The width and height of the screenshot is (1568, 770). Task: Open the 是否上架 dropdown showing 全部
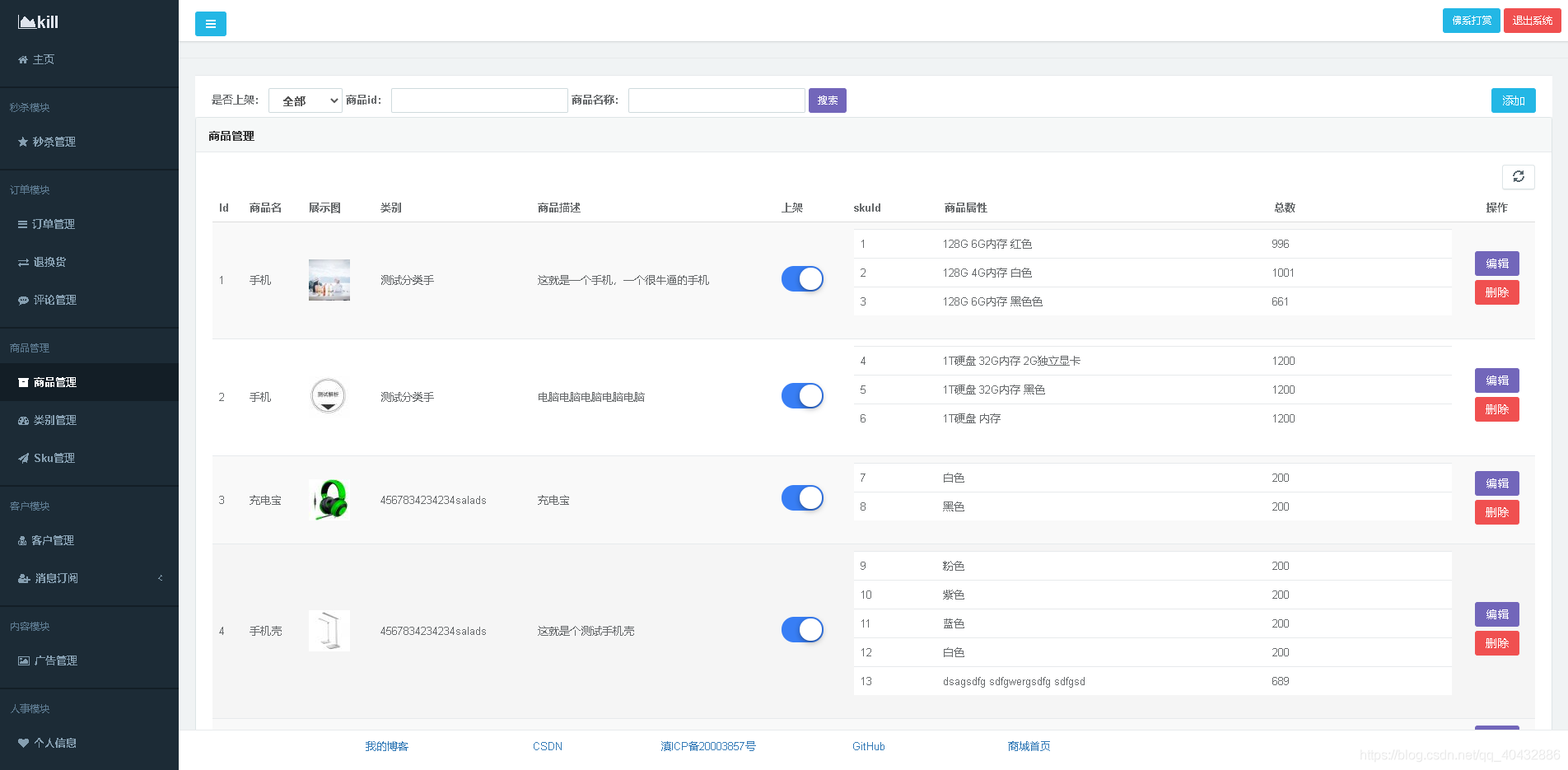click(306, 100)
